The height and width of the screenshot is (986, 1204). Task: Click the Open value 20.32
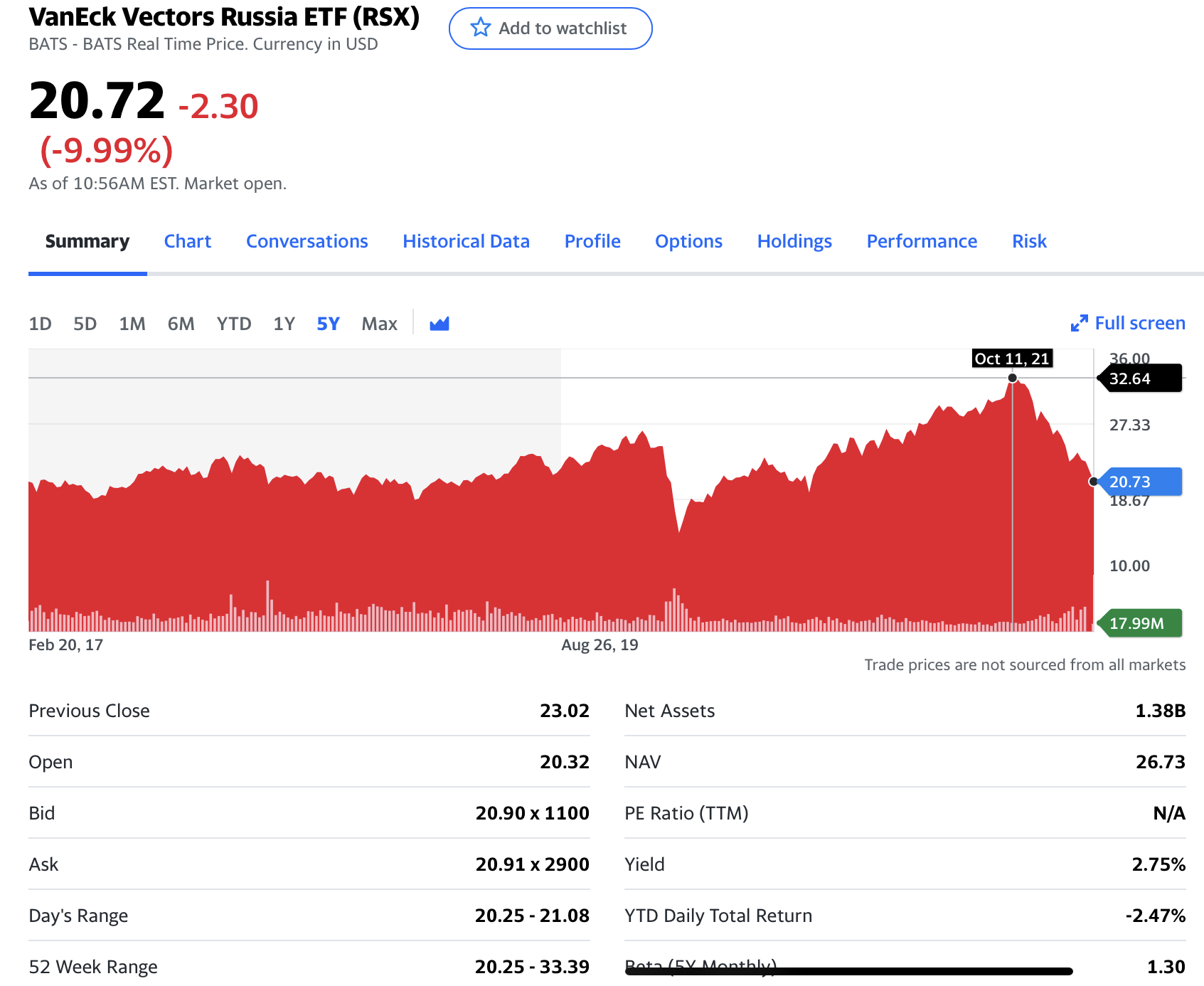pos(565,762)
